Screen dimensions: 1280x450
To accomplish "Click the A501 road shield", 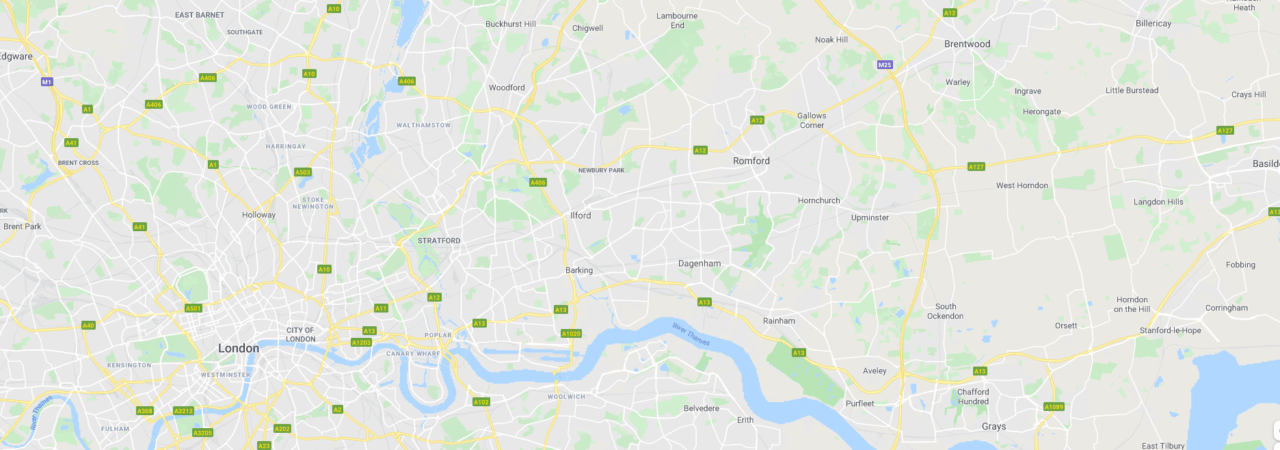I will click(x=193, y=308).
